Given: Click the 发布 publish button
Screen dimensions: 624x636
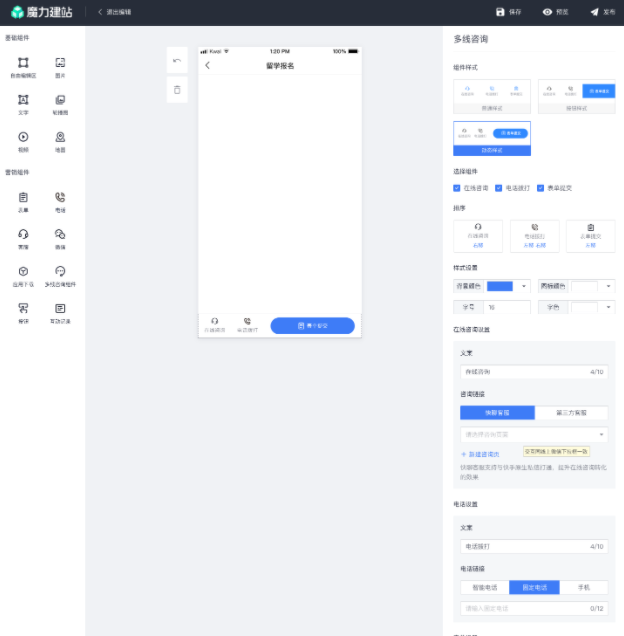Looking at the screenshot, I should coord(602,12).
